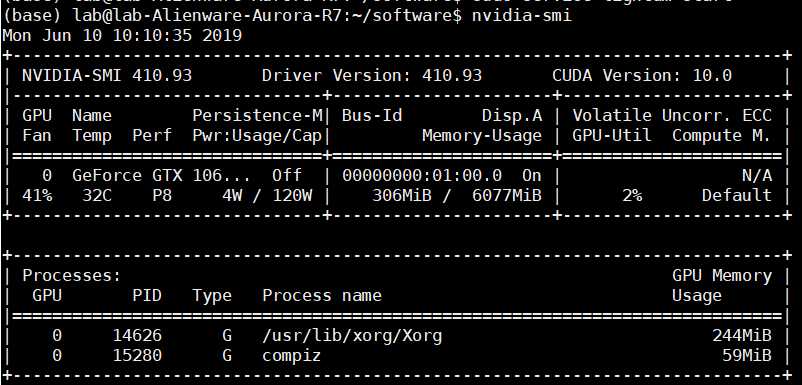This screenshot has width=802, height=385.
Task: Select the Pwr:Usage/Cap header
Action: click(257, 136)
